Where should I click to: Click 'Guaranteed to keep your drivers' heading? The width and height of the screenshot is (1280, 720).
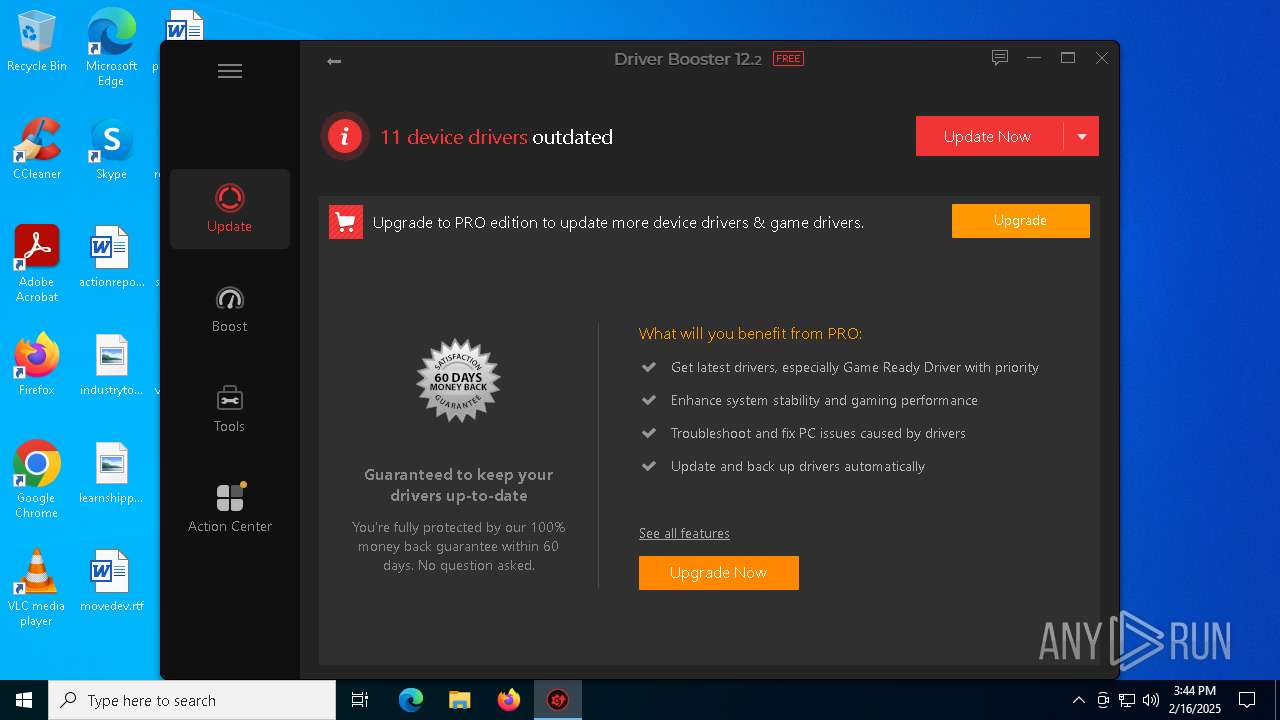[x=458, y=485]
